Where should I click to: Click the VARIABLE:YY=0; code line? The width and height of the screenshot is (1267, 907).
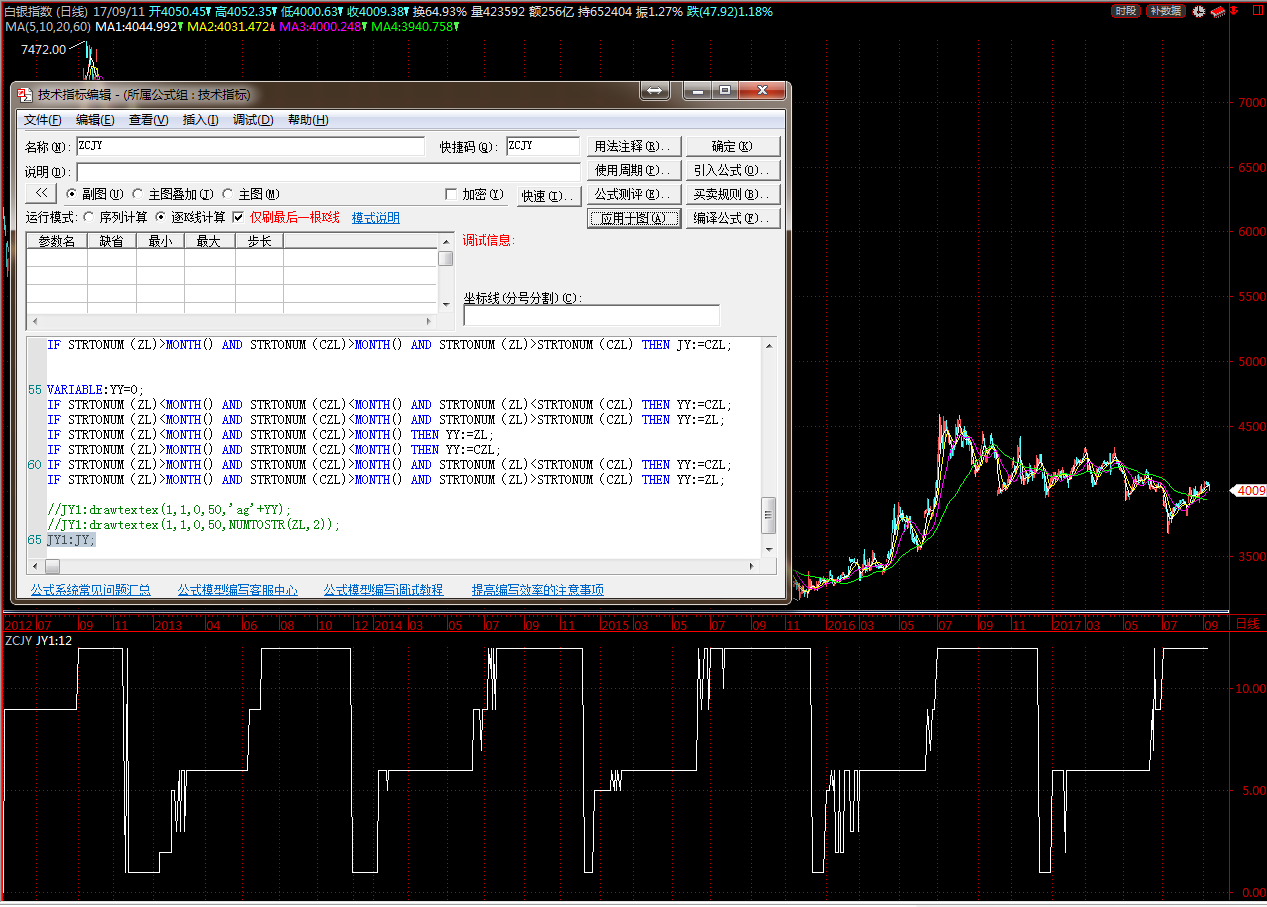[x=95, y=389]
